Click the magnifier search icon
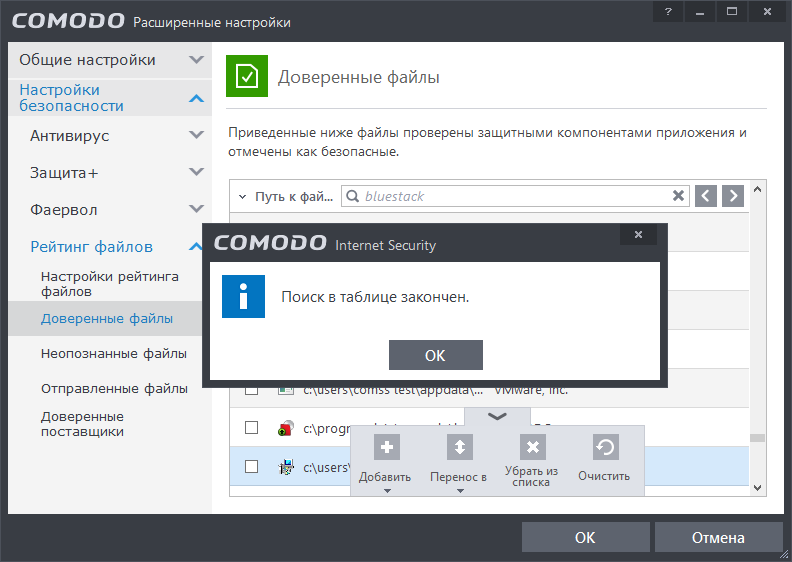 (x=353, y=196)
